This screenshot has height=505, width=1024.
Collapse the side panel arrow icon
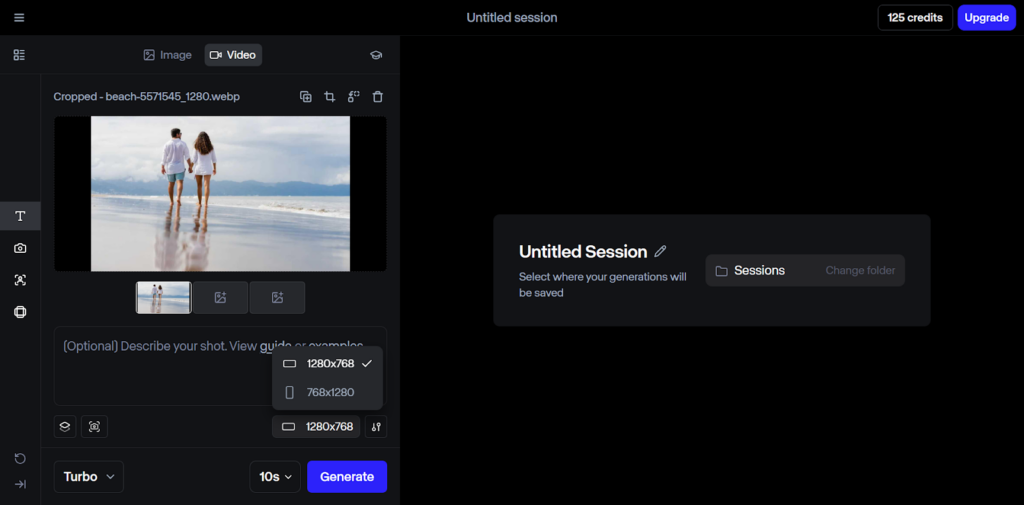coord(20,484)
